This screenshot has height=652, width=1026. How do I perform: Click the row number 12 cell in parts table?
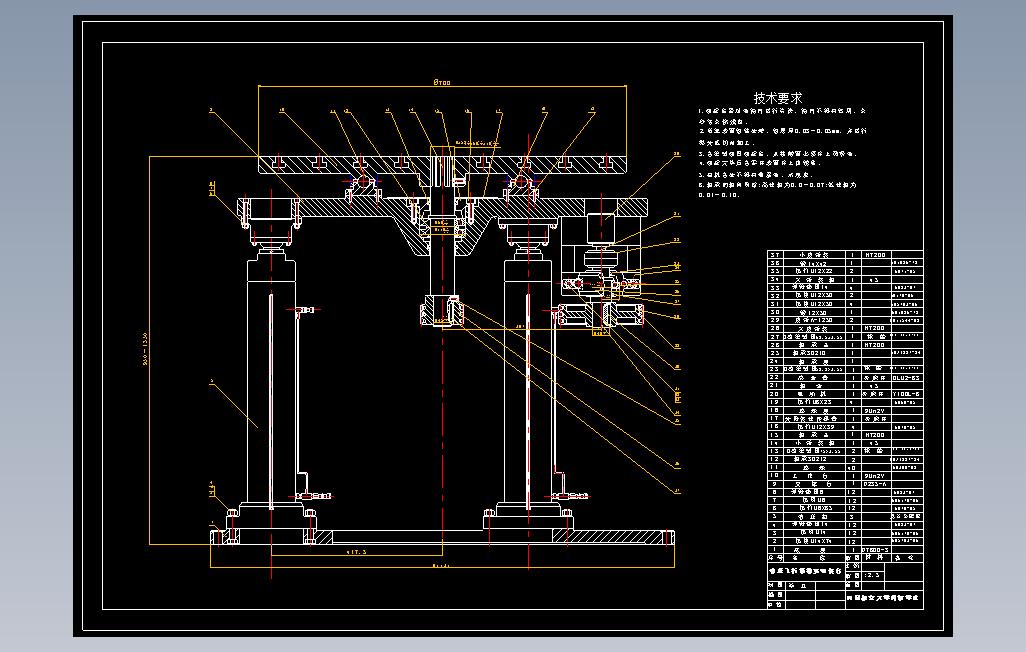tap(775, 460)
